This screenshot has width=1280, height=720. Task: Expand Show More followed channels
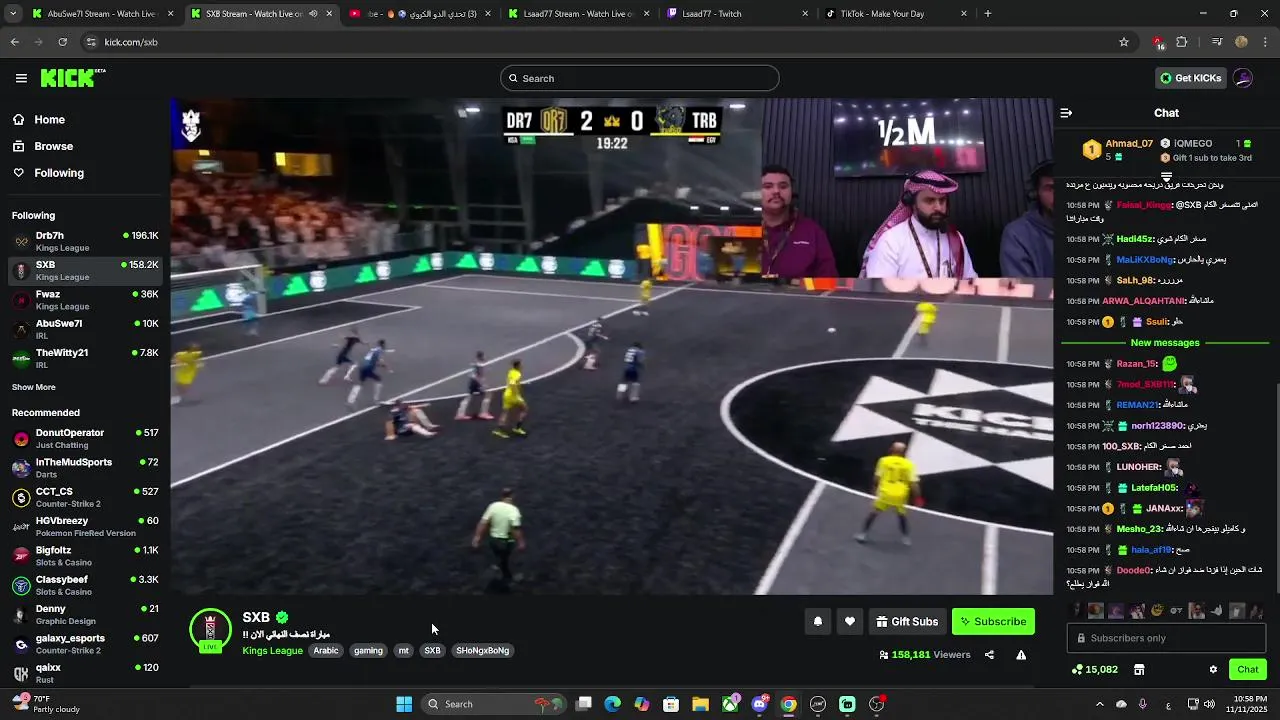[x=33, y=387]
